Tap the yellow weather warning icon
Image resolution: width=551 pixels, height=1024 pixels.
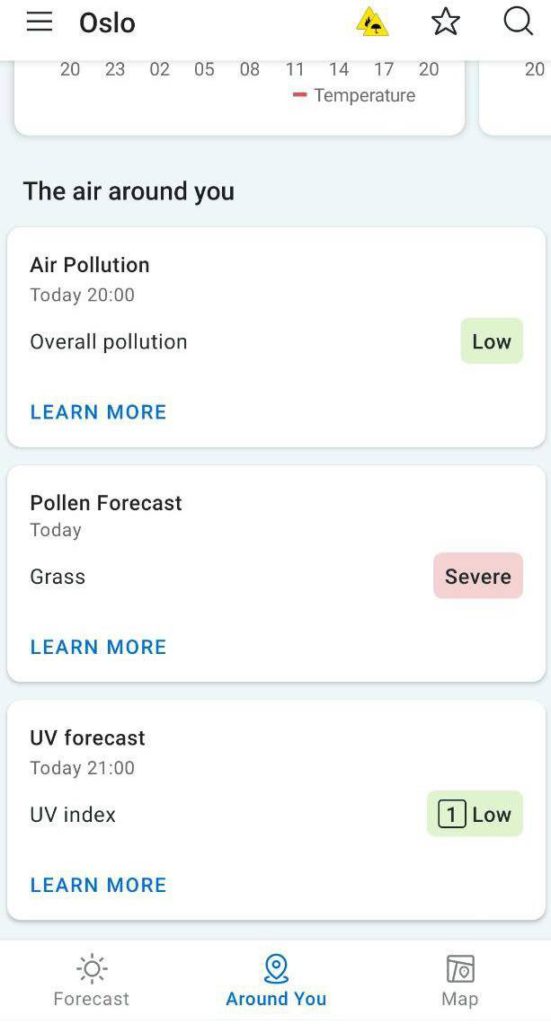373,24
